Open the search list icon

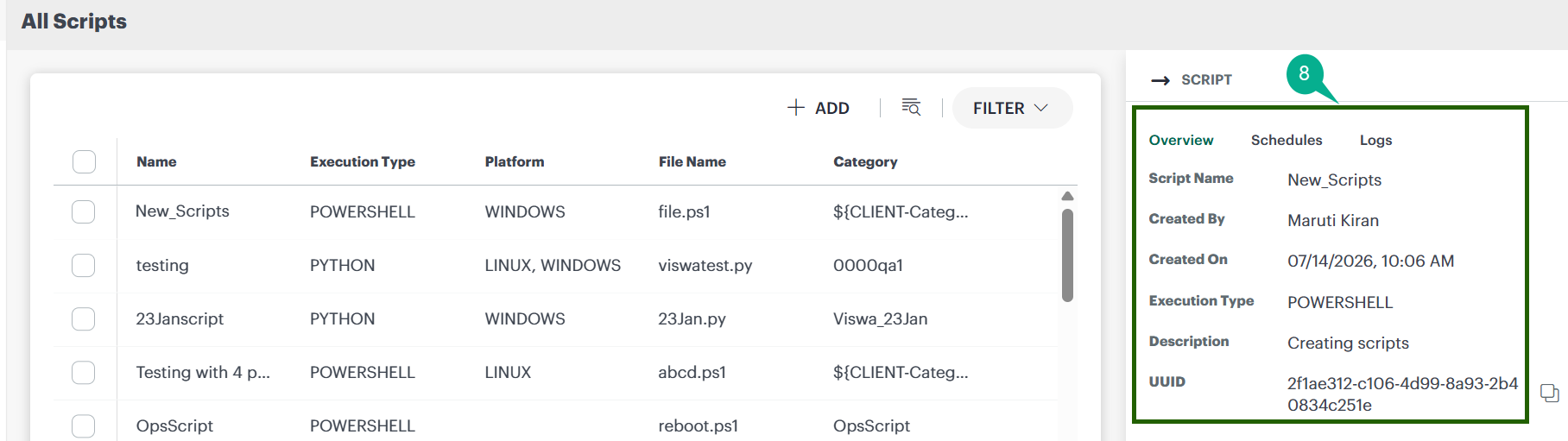(911, 107)
